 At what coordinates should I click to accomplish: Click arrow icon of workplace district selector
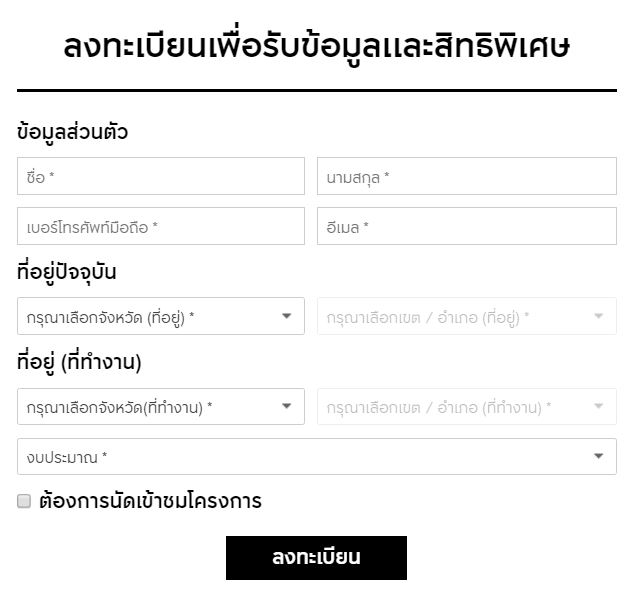(x=599, y=406)
